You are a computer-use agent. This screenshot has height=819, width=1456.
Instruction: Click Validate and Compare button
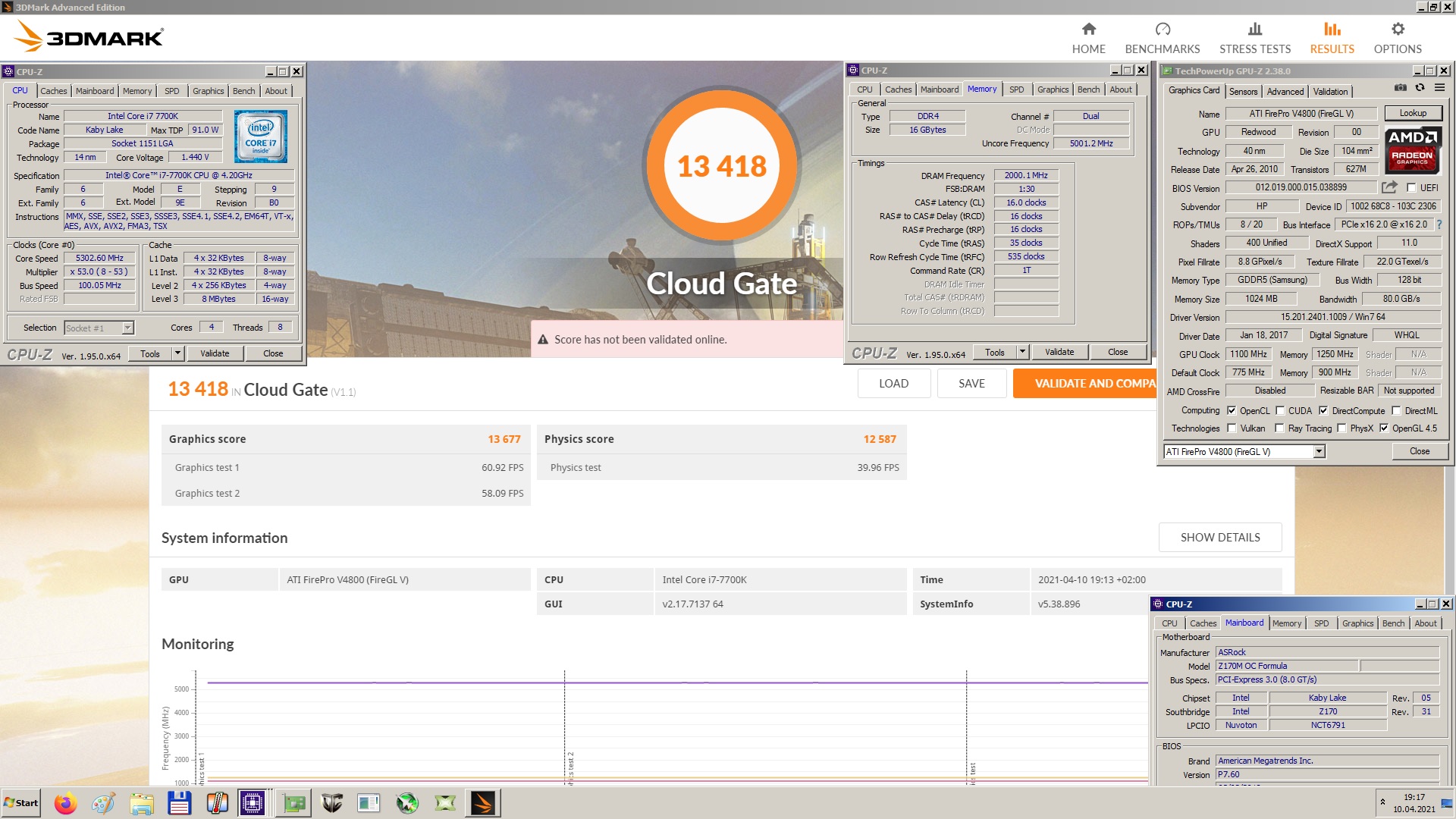click(1084, 383)
